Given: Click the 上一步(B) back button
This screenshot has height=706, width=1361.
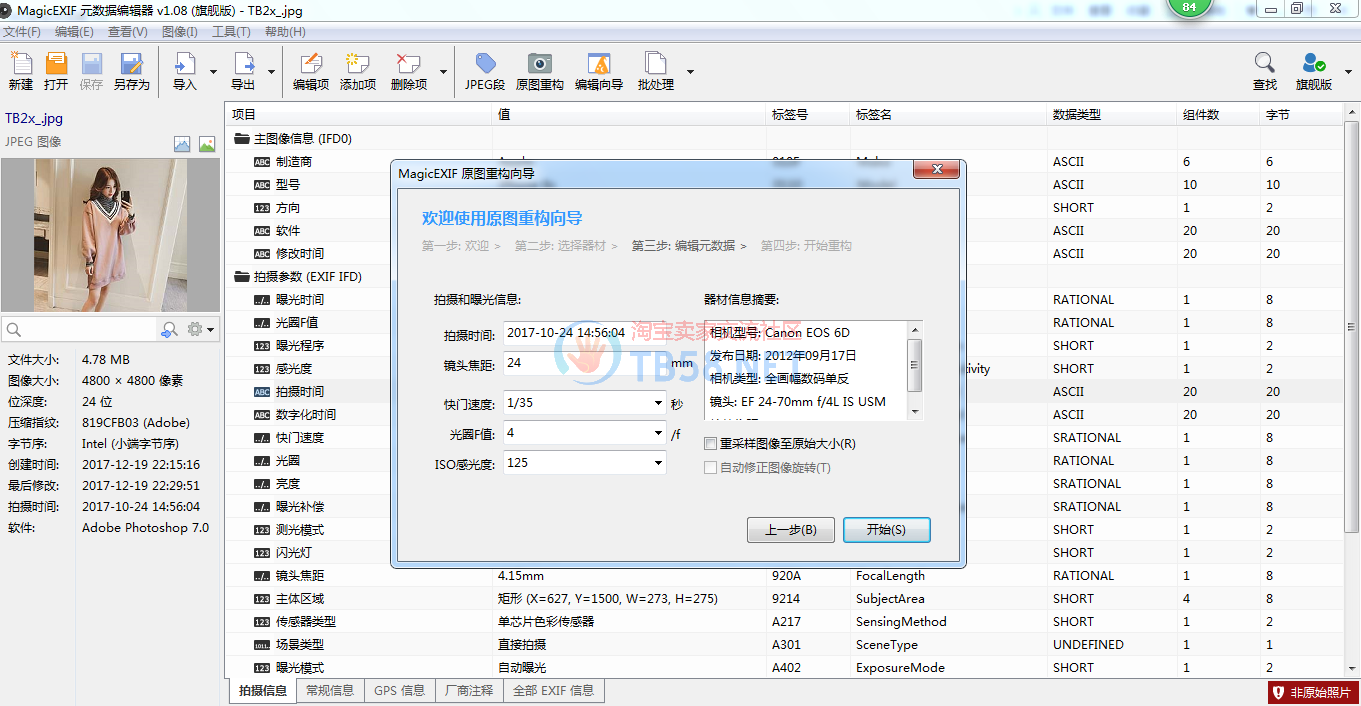Looking at the screenshot, I should point(790,530).
